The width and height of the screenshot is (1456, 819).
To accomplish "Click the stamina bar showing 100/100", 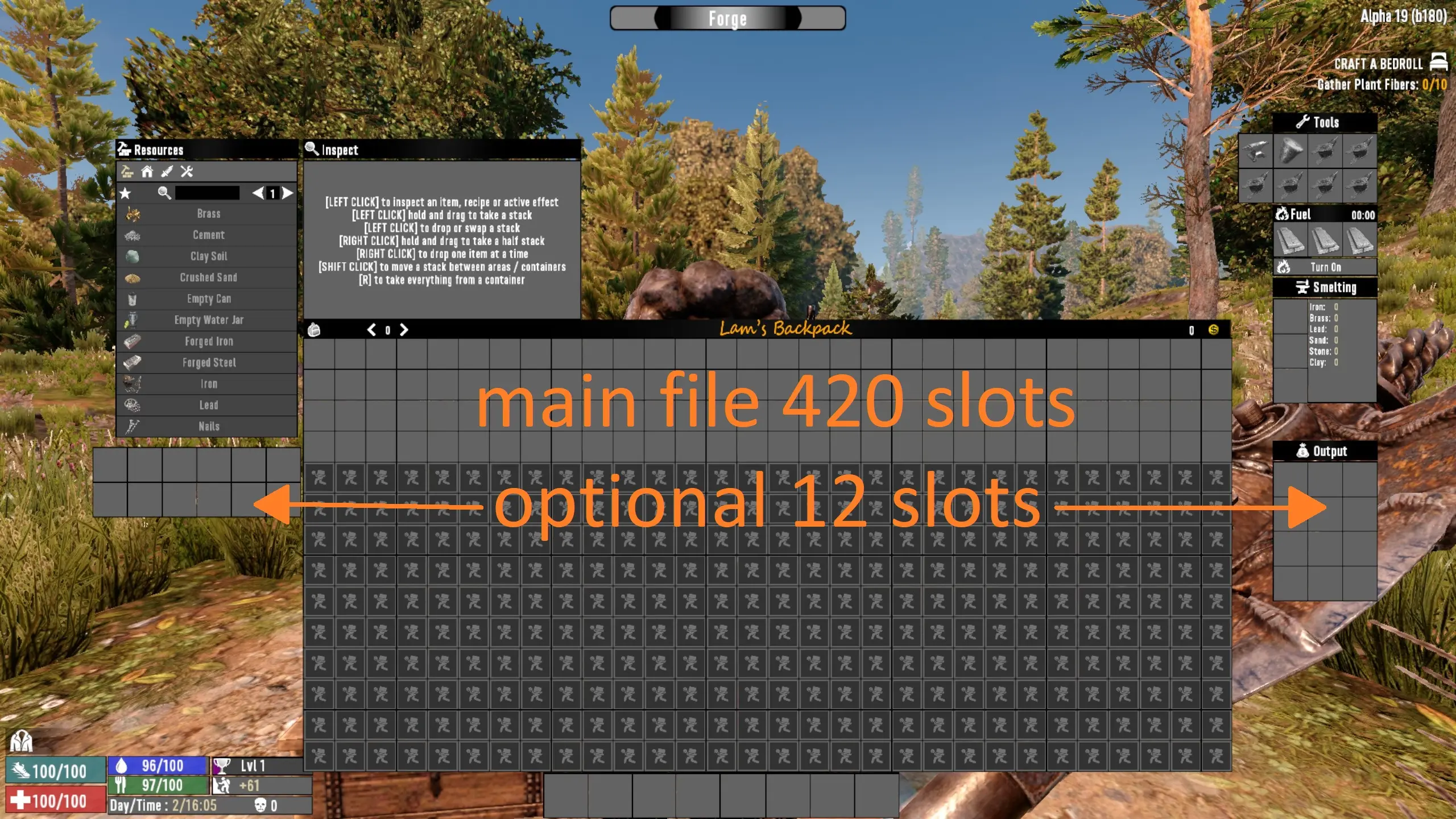I will (56, 771).
